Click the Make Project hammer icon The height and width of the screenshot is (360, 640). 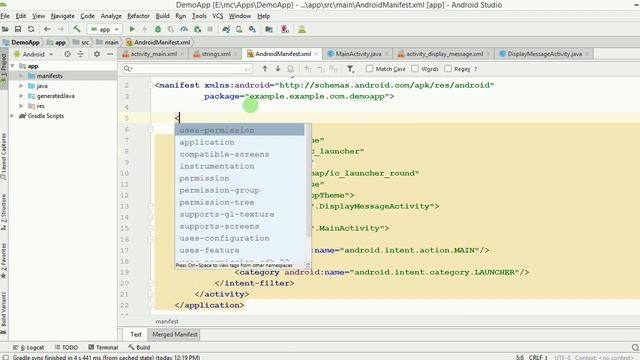tap(76, 29)
